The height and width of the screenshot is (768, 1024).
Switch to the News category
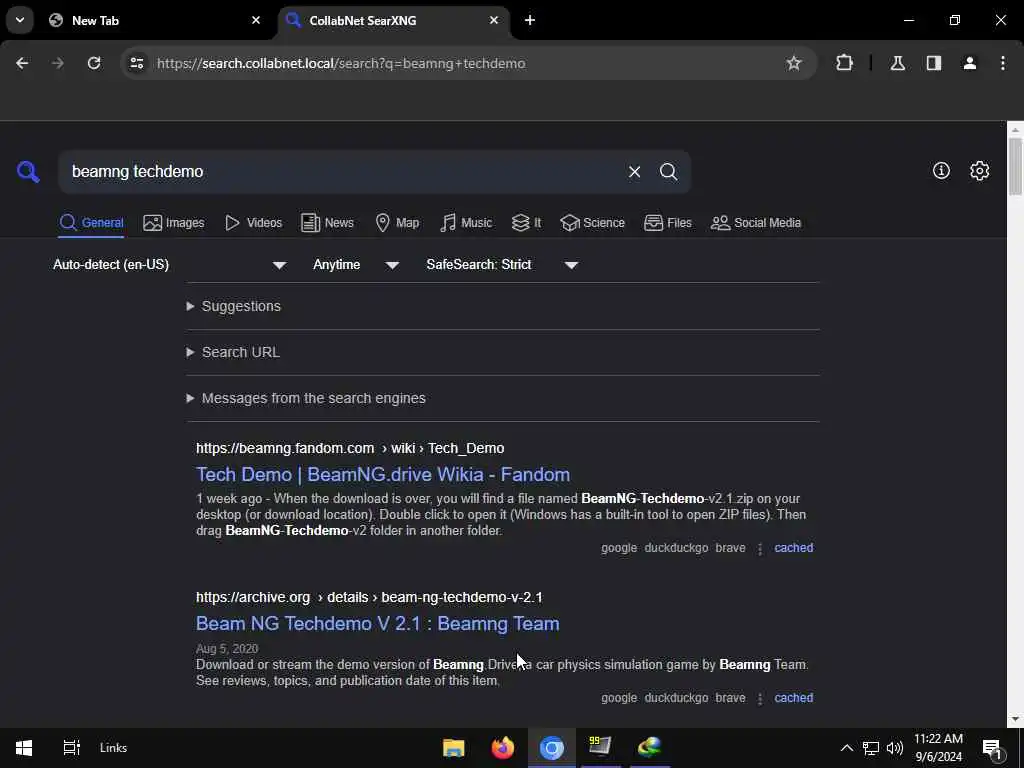[327, 223]
